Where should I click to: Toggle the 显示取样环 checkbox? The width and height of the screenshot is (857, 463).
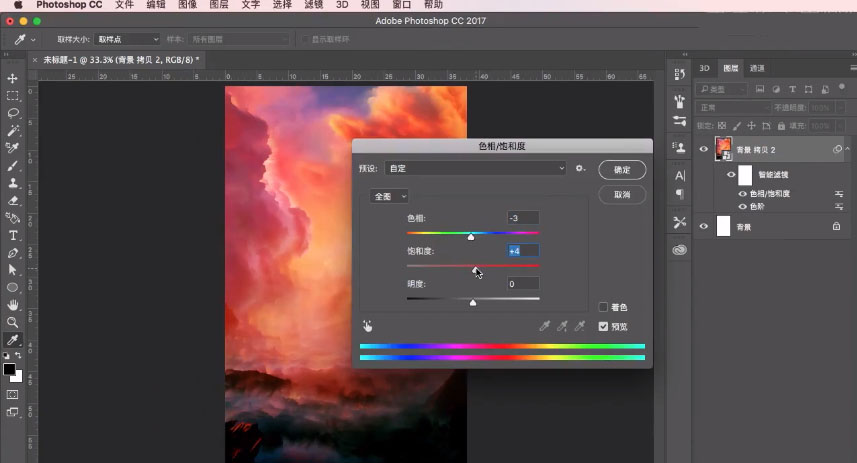click(x=306, y=39)
